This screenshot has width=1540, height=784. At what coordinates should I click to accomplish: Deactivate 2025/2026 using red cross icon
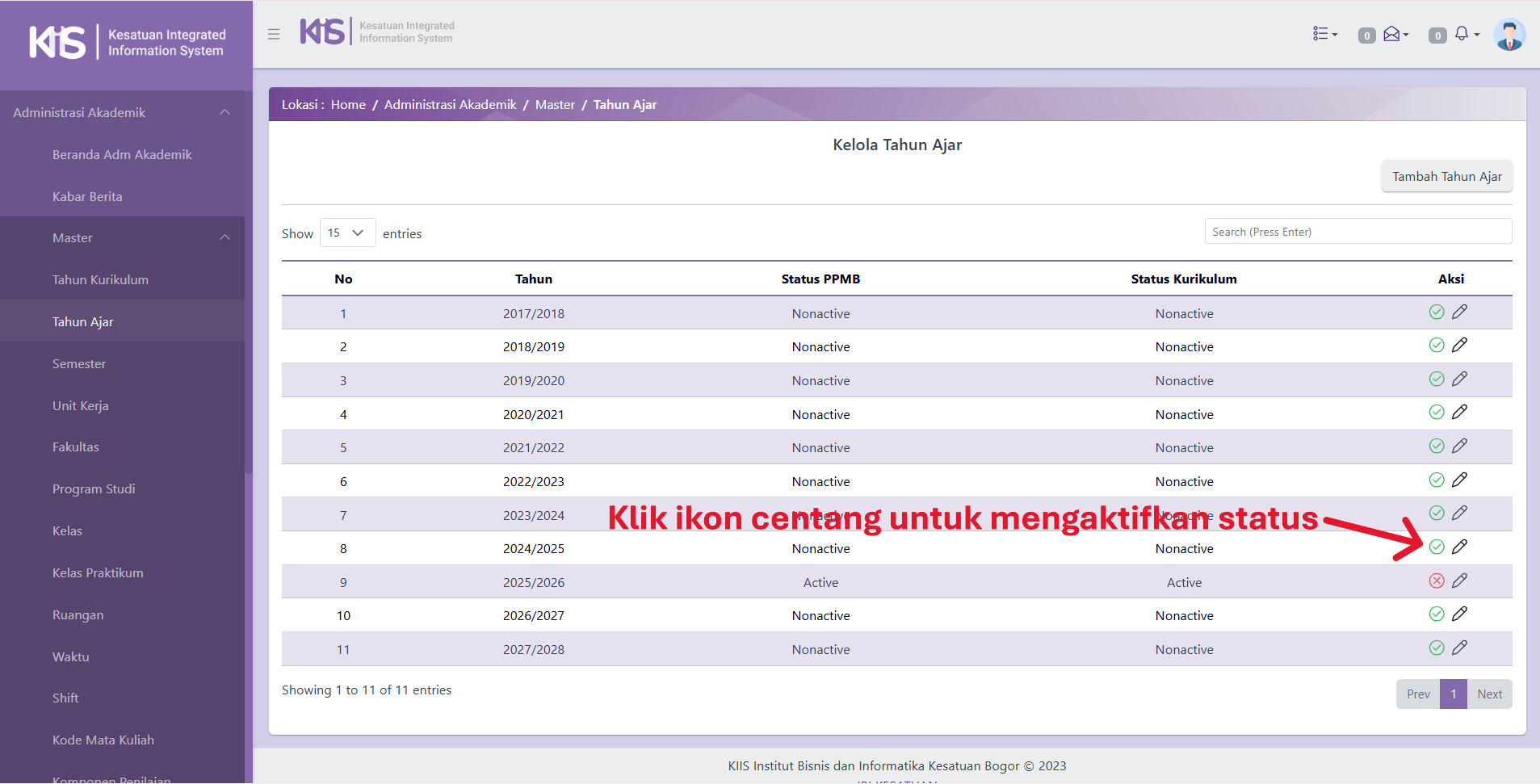1436,581
